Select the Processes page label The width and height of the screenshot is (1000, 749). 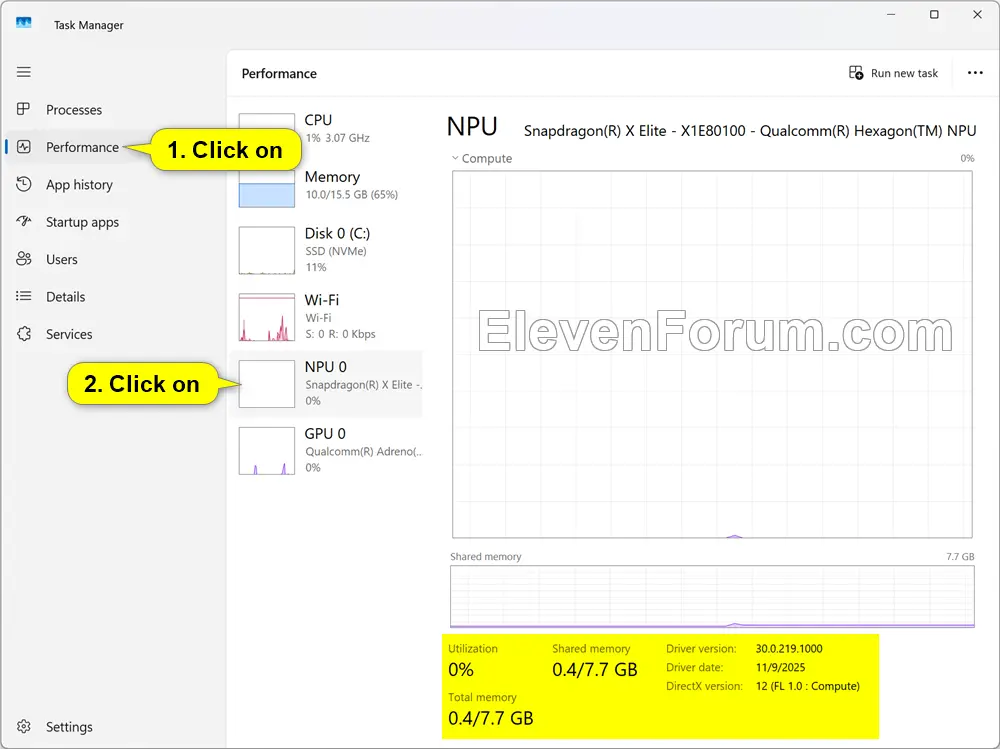click(x=74, y=110)
